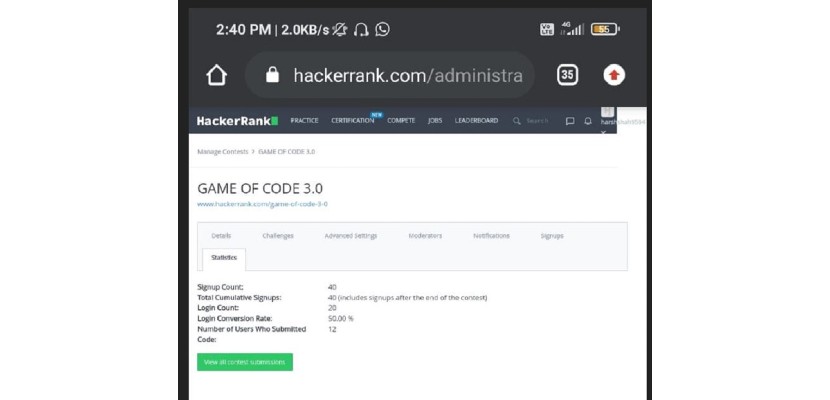Image resolution: width=830 pixels, height=400 pixels.
Task: Open the Jobs menu
Action: pos(435,121)
